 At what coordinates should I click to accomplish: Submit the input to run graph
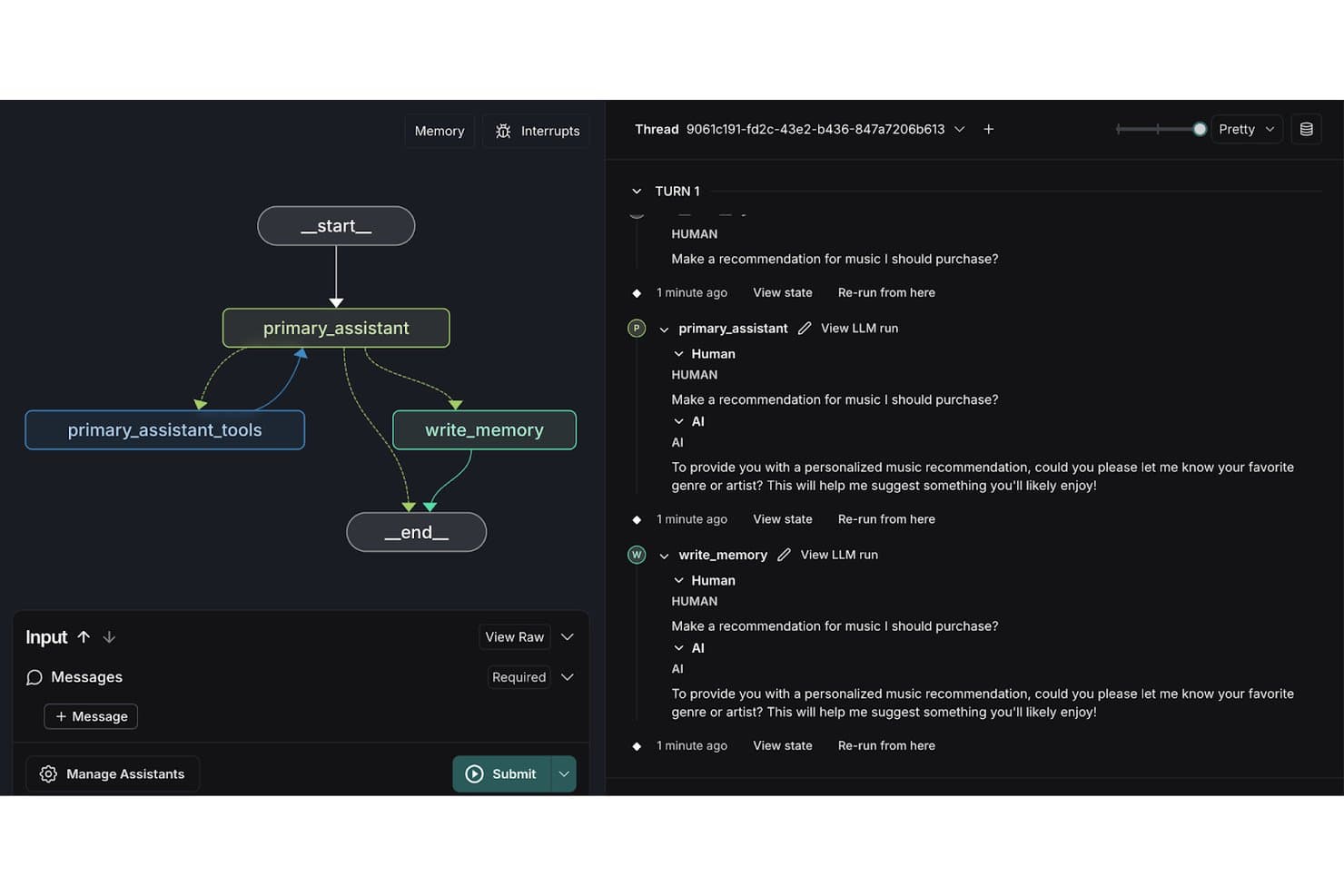(x=502, y=773)
